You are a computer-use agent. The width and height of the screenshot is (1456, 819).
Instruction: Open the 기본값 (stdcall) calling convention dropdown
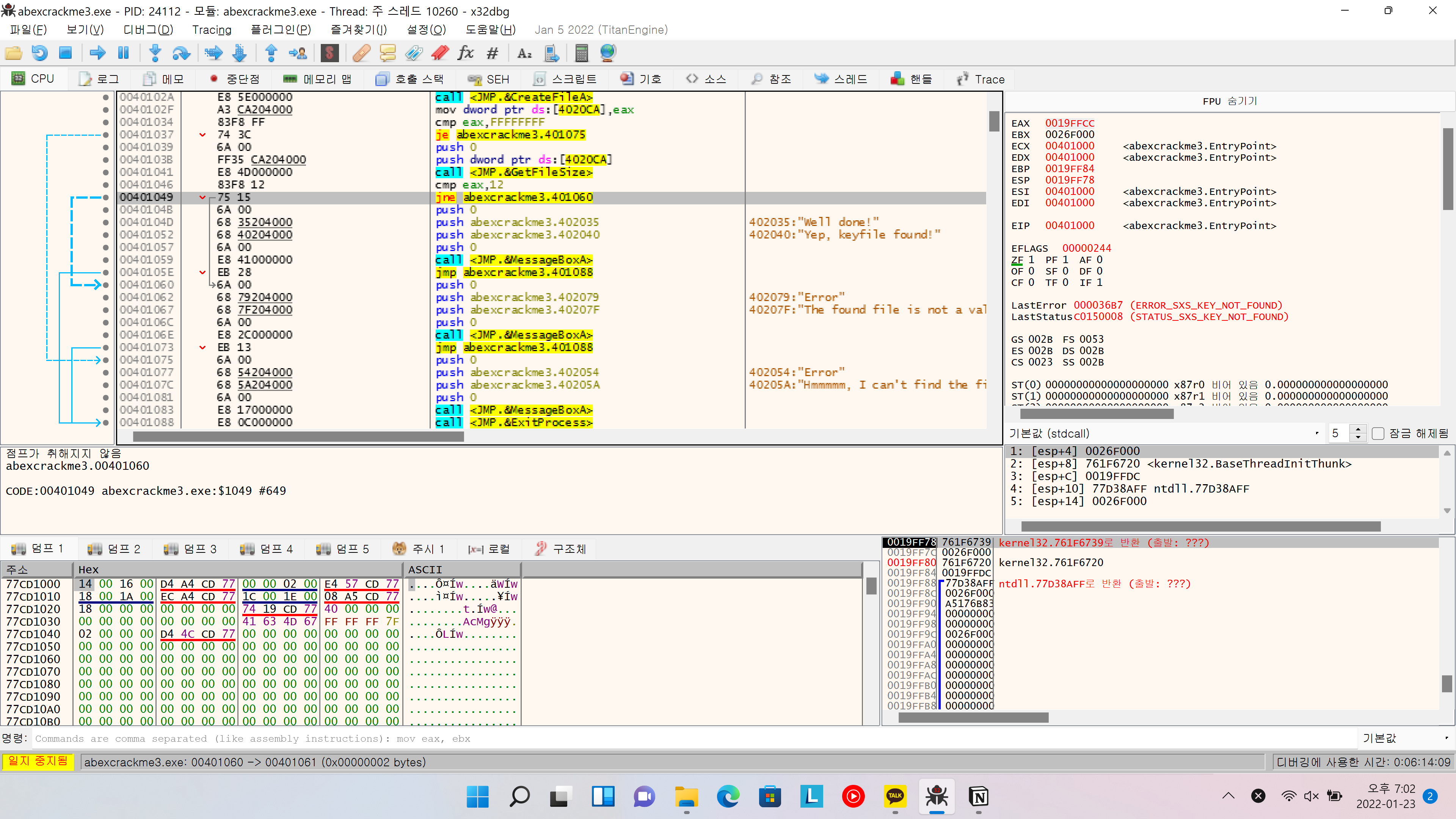click(1164, 433)
